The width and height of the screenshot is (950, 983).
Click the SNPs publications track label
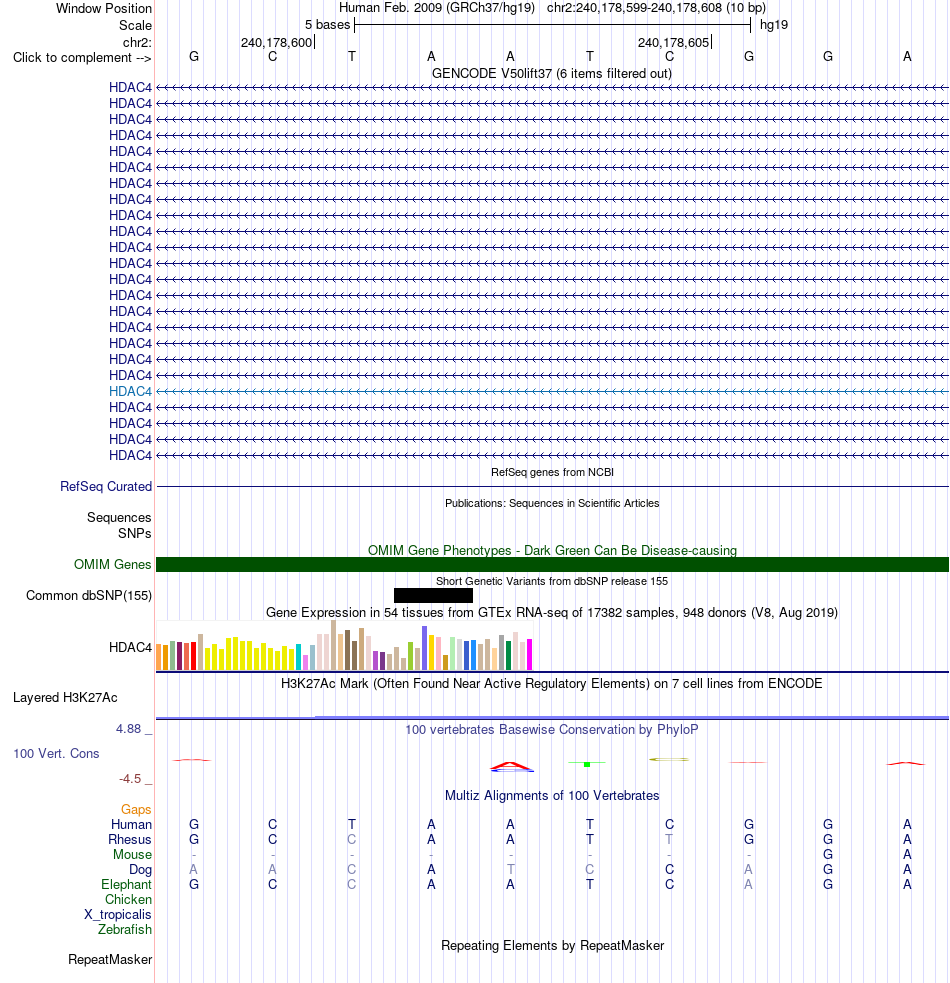pos(135,534)
